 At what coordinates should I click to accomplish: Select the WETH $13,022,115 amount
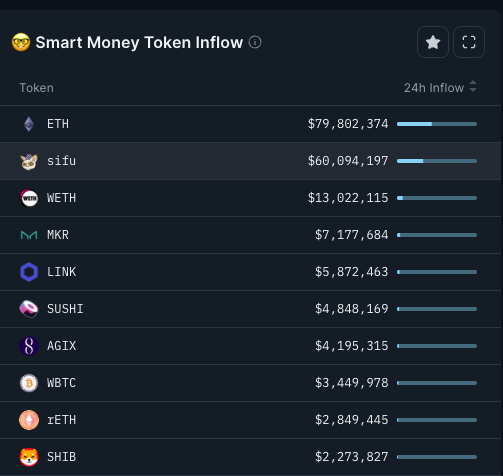[348, 198]
